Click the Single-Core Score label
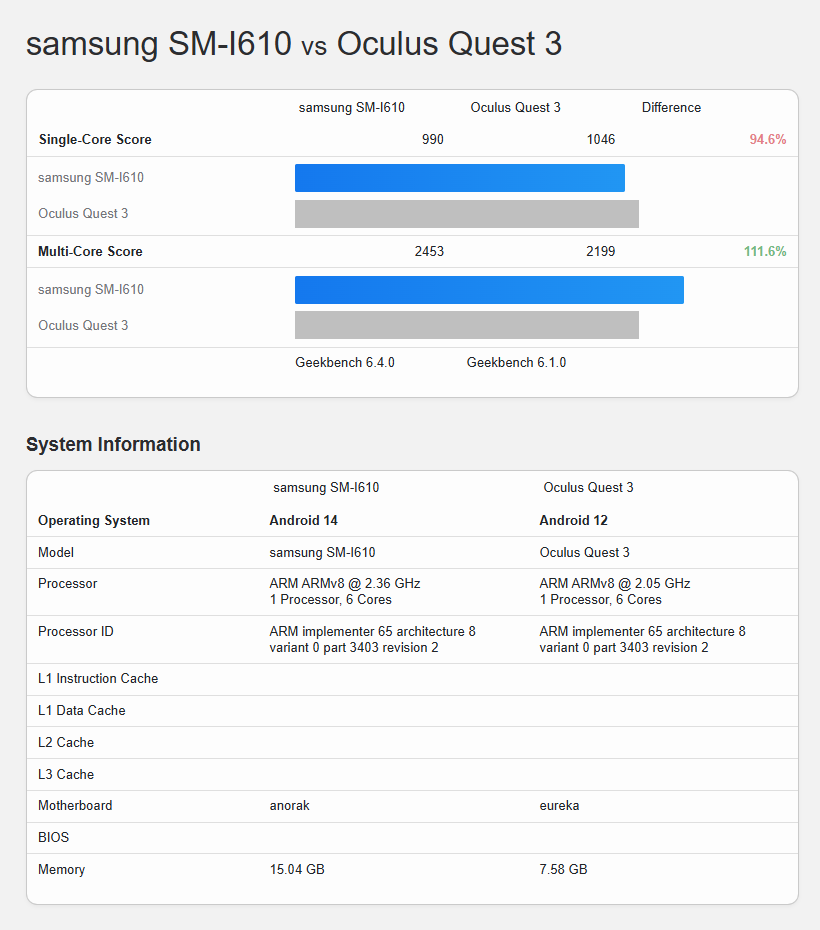 pos(95,139)
